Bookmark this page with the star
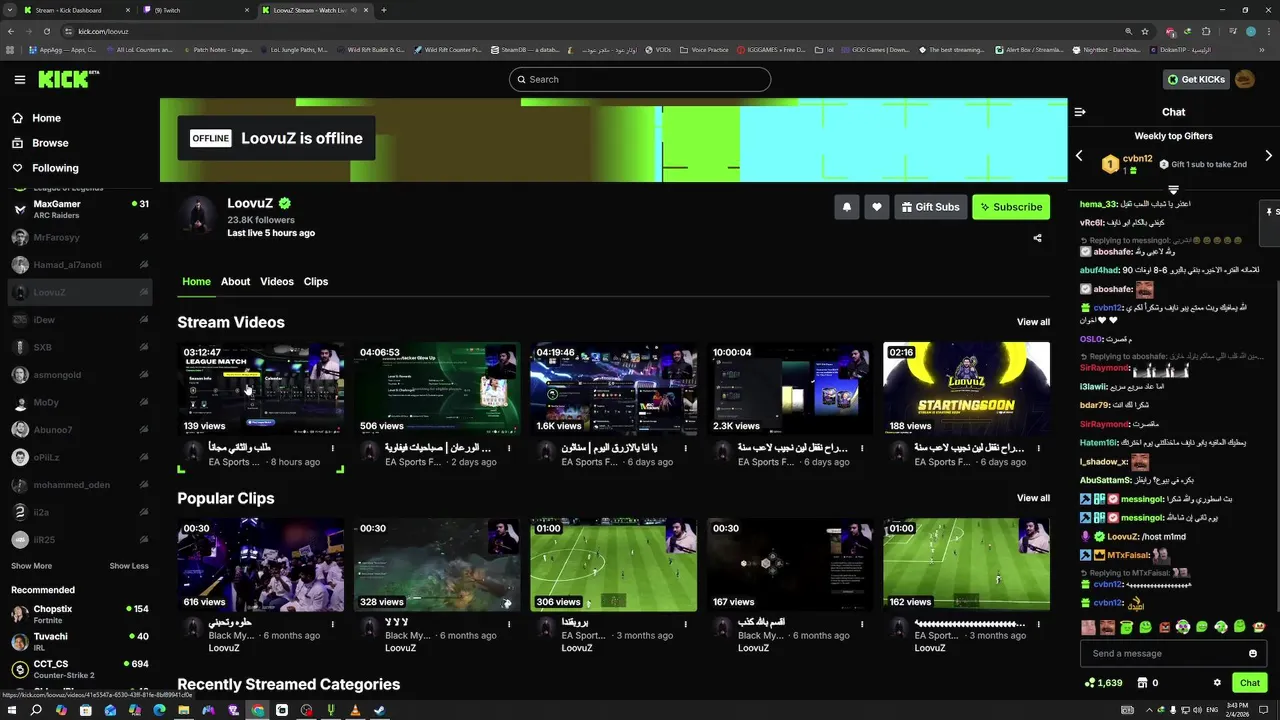 click(1145, 31)
